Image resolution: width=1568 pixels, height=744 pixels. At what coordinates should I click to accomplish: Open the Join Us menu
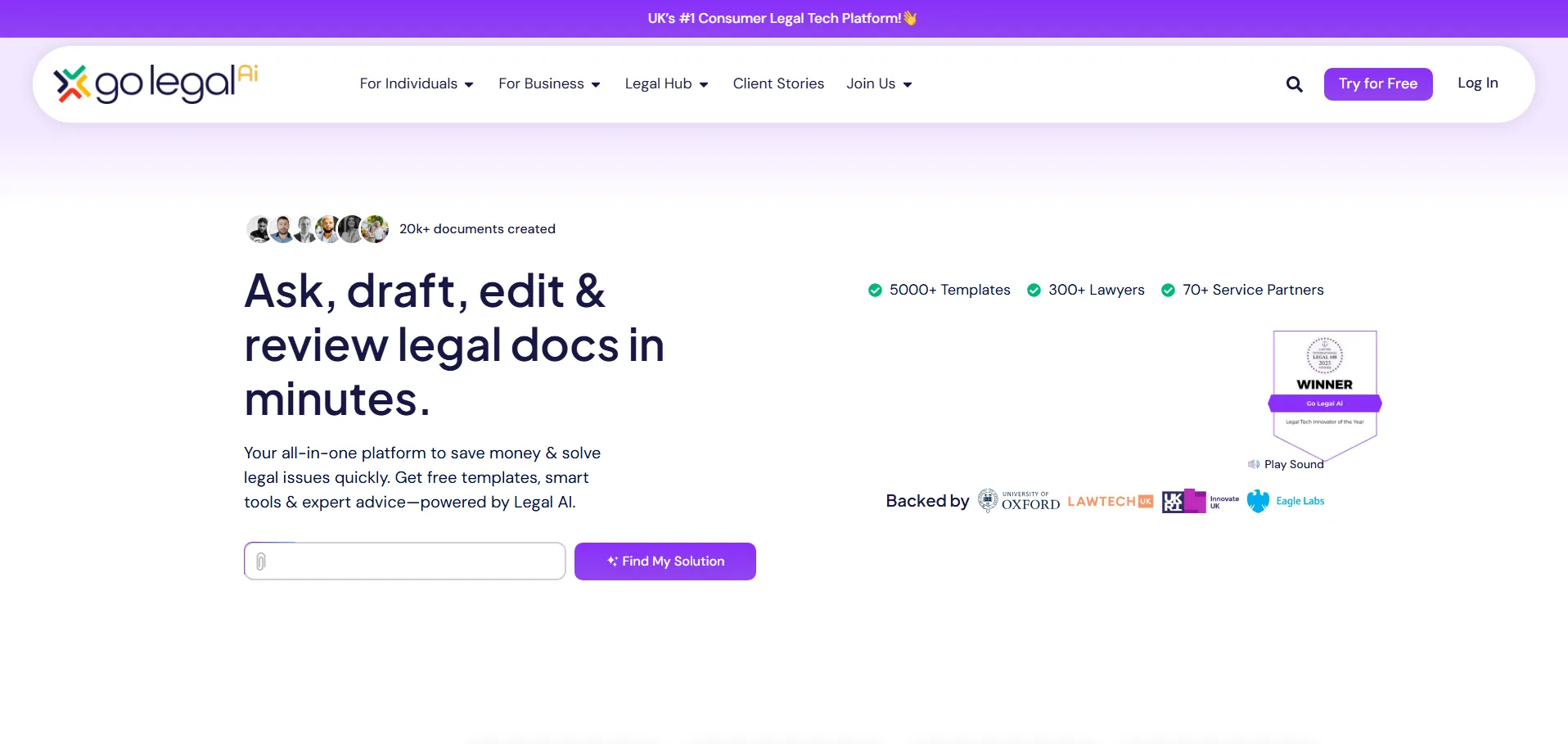click(879, 83)
